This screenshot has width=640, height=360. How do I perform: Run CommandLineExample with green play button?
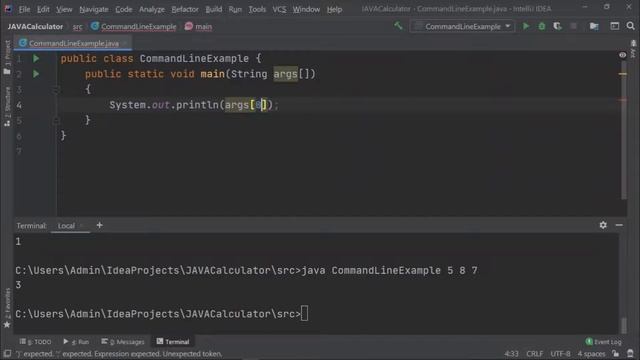(x=526, y=27)
